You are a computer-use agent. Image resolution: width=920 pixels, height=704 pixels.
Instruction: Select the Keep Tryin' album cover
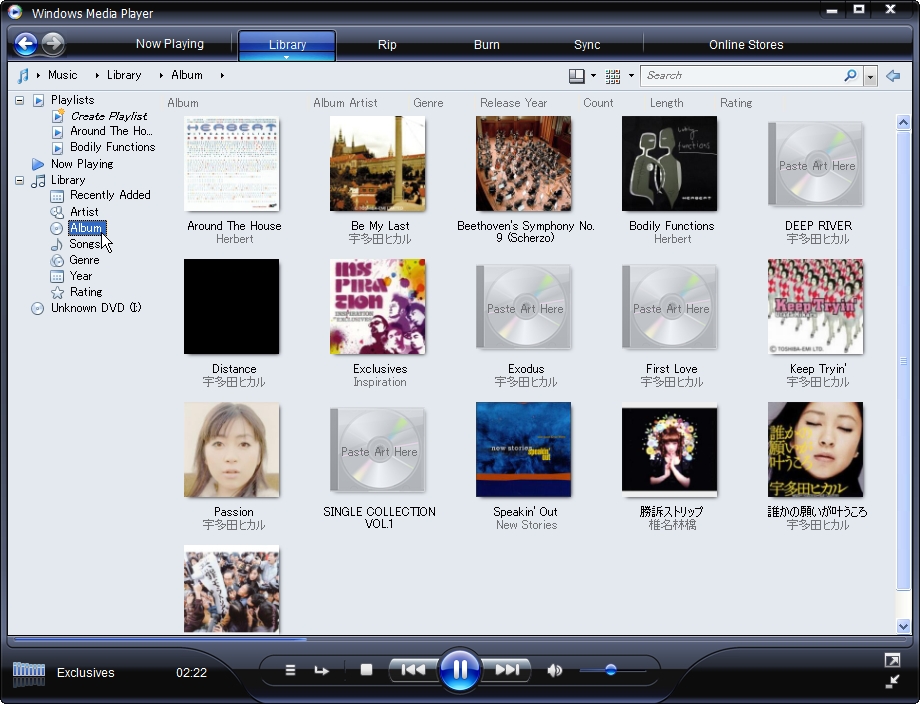(x=816, y=307)
